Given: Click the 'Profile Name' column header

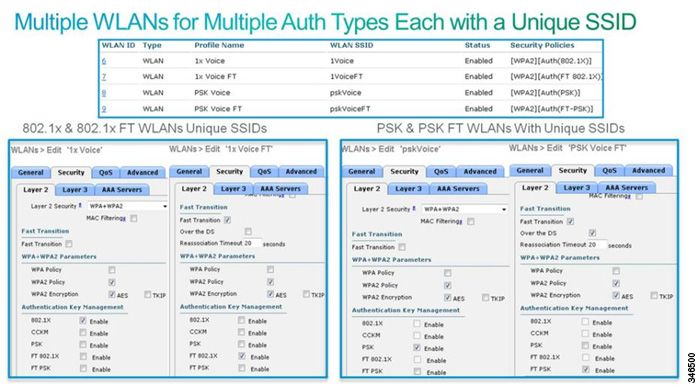Looking at the screenshot, I should point(219,45).
